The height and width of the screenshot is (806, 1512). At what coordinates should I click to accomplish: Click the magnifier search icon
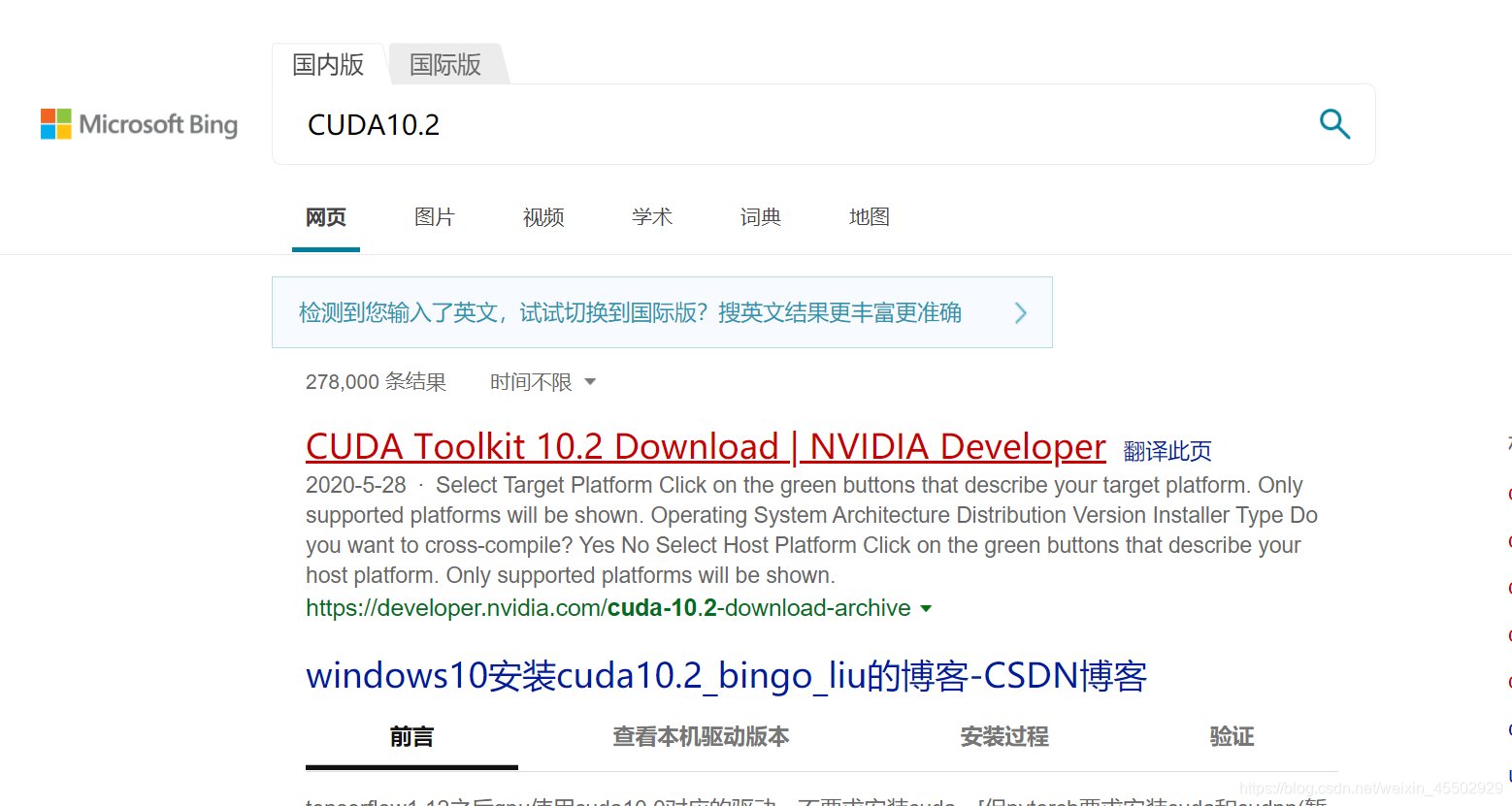1335,124
